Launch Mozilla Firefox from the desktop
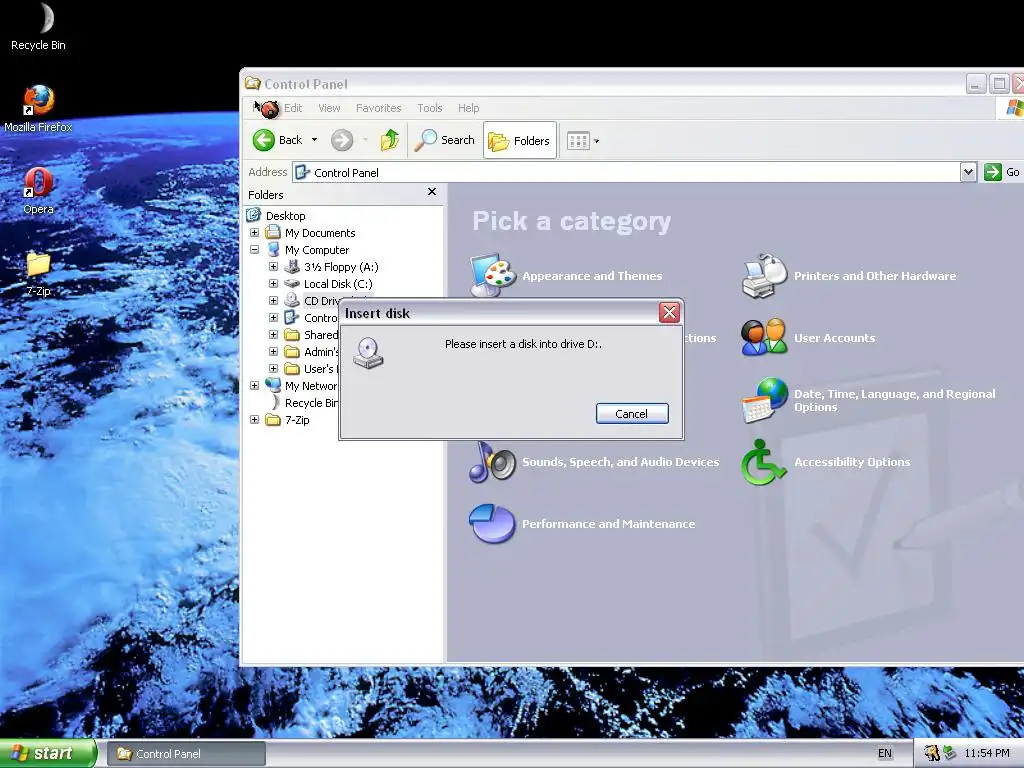1024x768 pixels. click(39, 108)
